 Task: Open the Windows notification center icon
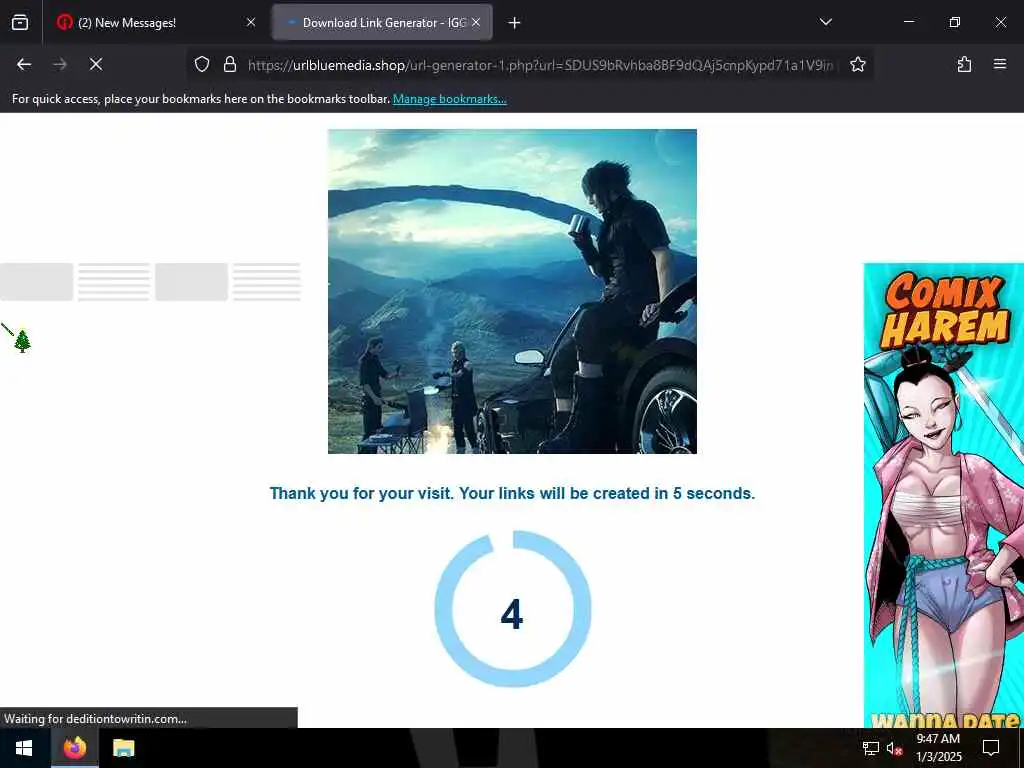991,748
